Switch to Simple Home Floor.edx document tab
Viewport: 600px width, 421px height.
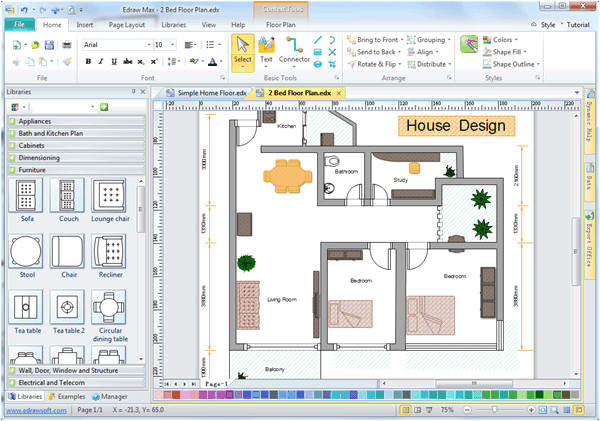tap(212, 92)
